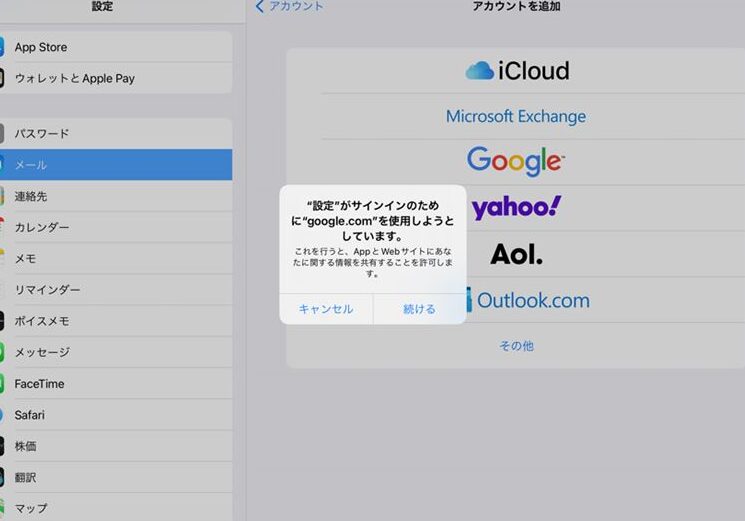
Task: Select その他 account option
Action: coord(516,346)
